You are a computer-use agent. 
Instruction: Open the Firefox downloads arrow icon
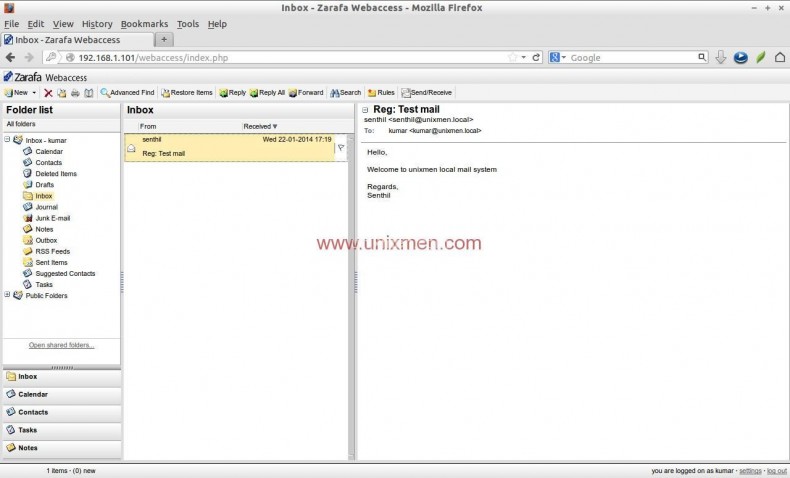(721, 57)
